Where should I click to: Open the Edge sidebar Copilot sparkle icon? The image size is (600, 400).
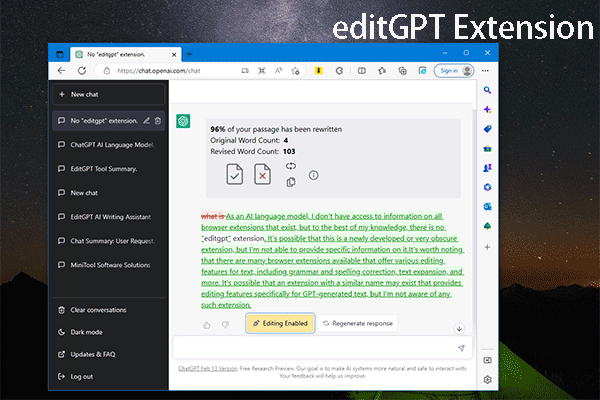pos(487,109)
